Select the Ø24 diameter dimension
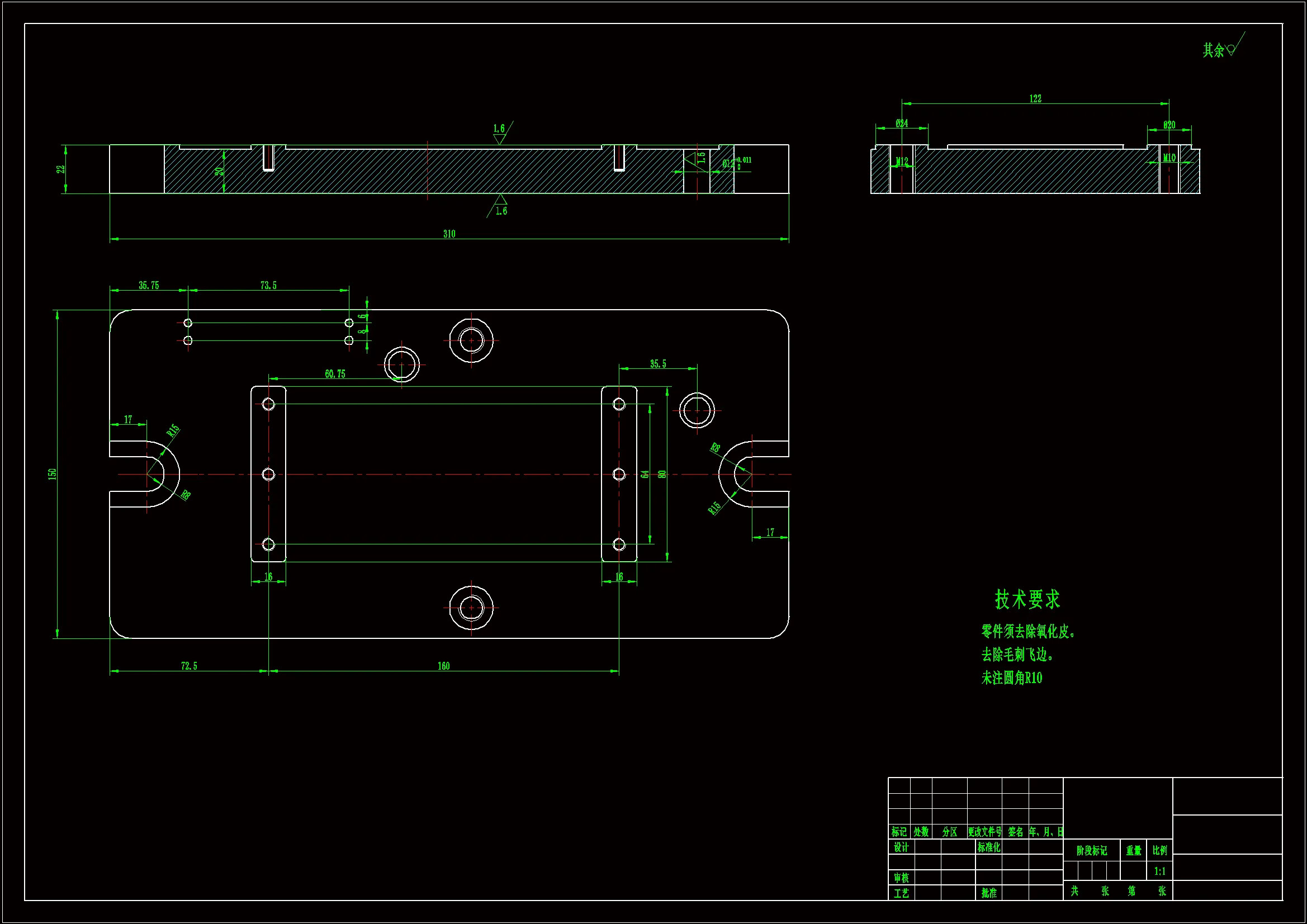Screen dimensions: 1307x924 point(902,124)
